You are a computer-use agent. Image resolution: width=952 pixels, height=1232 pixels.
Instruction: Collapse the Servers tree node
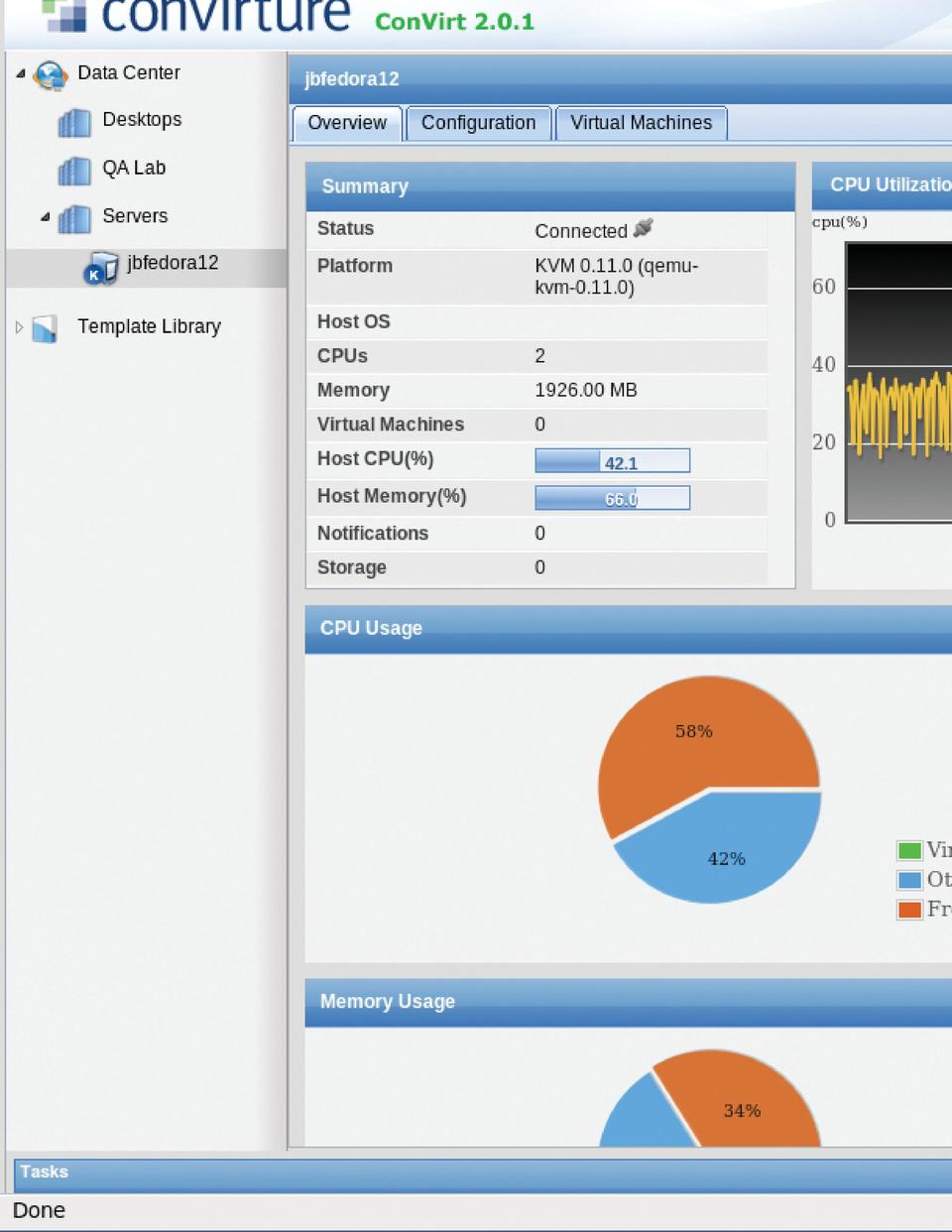(x=46, y=216)
